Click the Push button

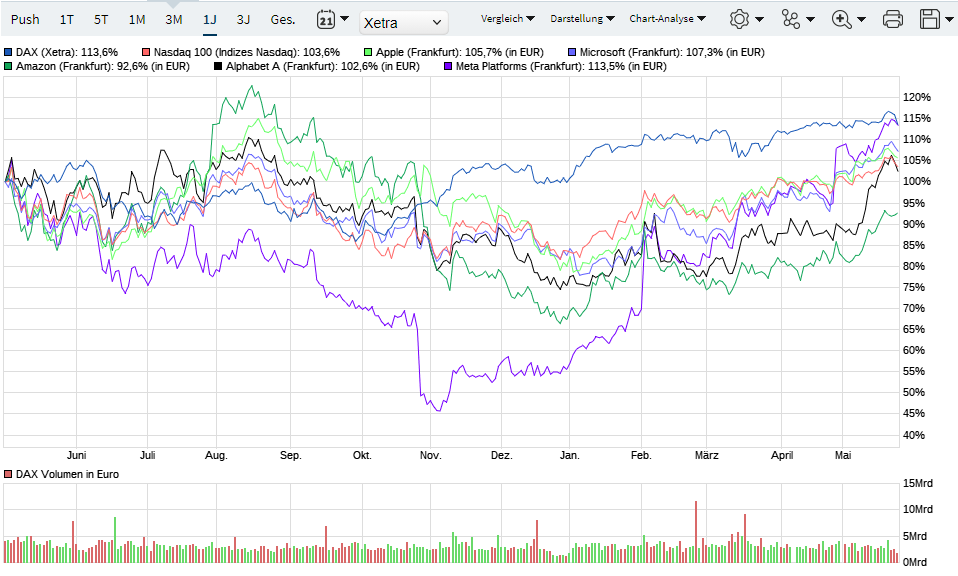pos(25,18)
